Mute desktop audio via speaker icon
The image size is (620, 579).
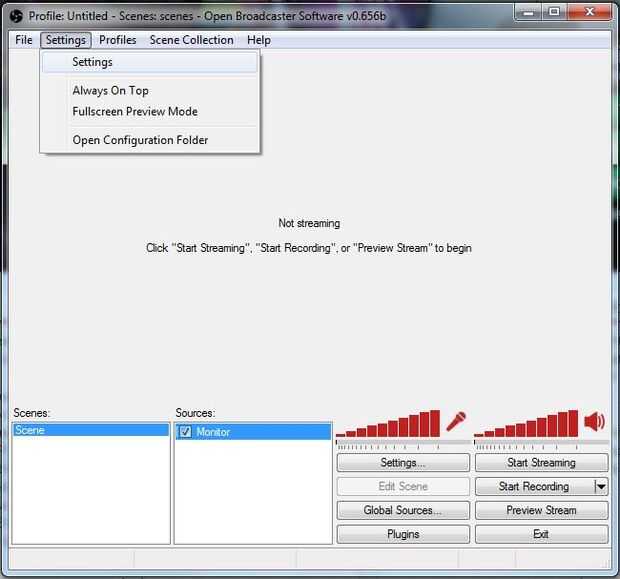tap(594, 422)
